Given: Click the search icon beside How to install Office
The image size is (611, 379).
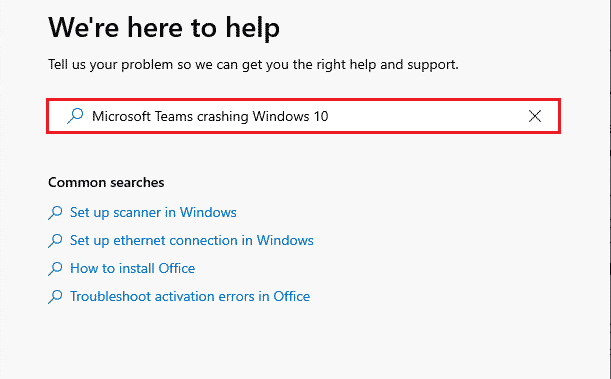Looking at the screenshot, I should 55,269.
